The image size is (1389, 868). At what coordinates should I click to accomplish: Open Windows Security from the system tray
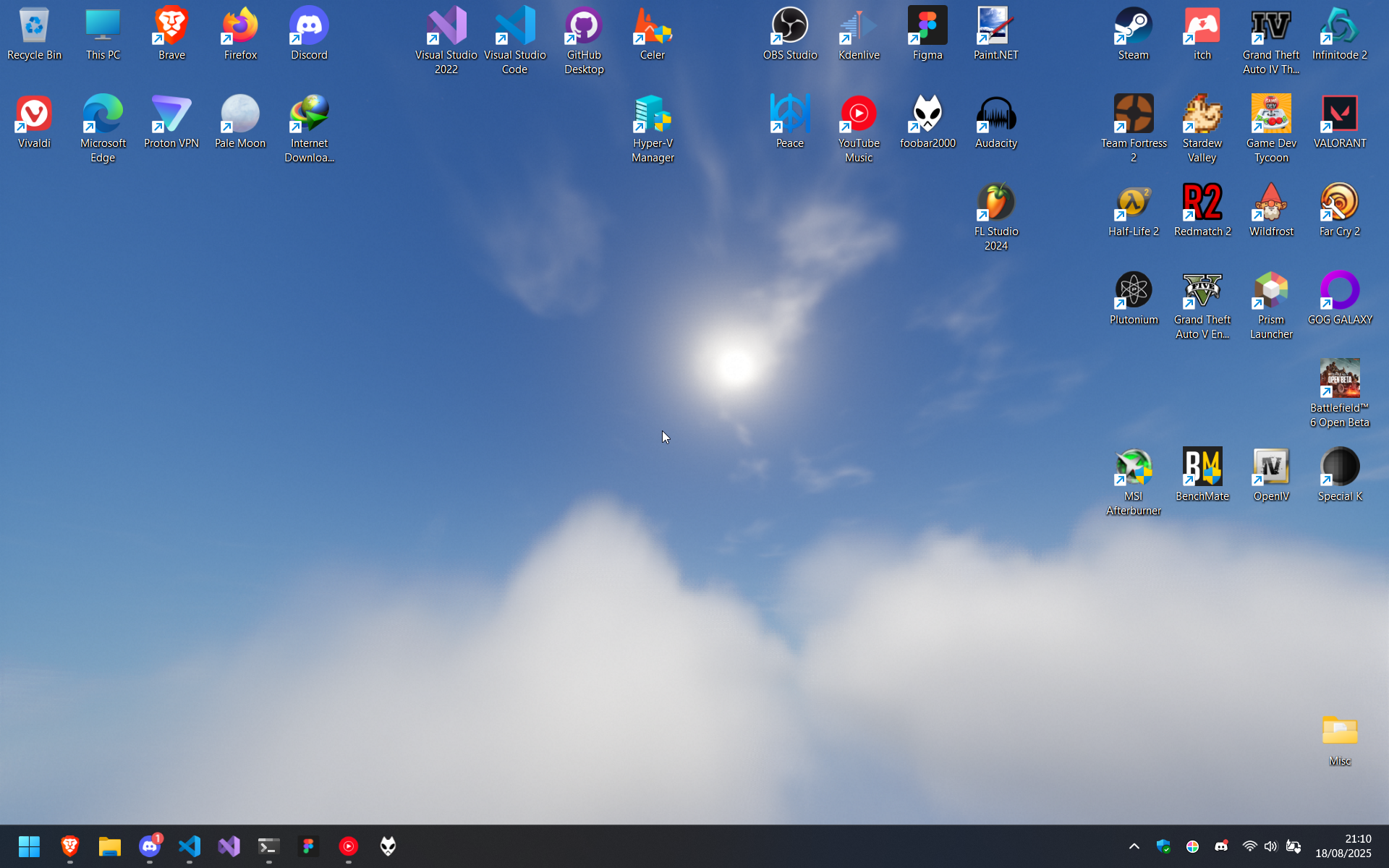(x=1163, y=846)
